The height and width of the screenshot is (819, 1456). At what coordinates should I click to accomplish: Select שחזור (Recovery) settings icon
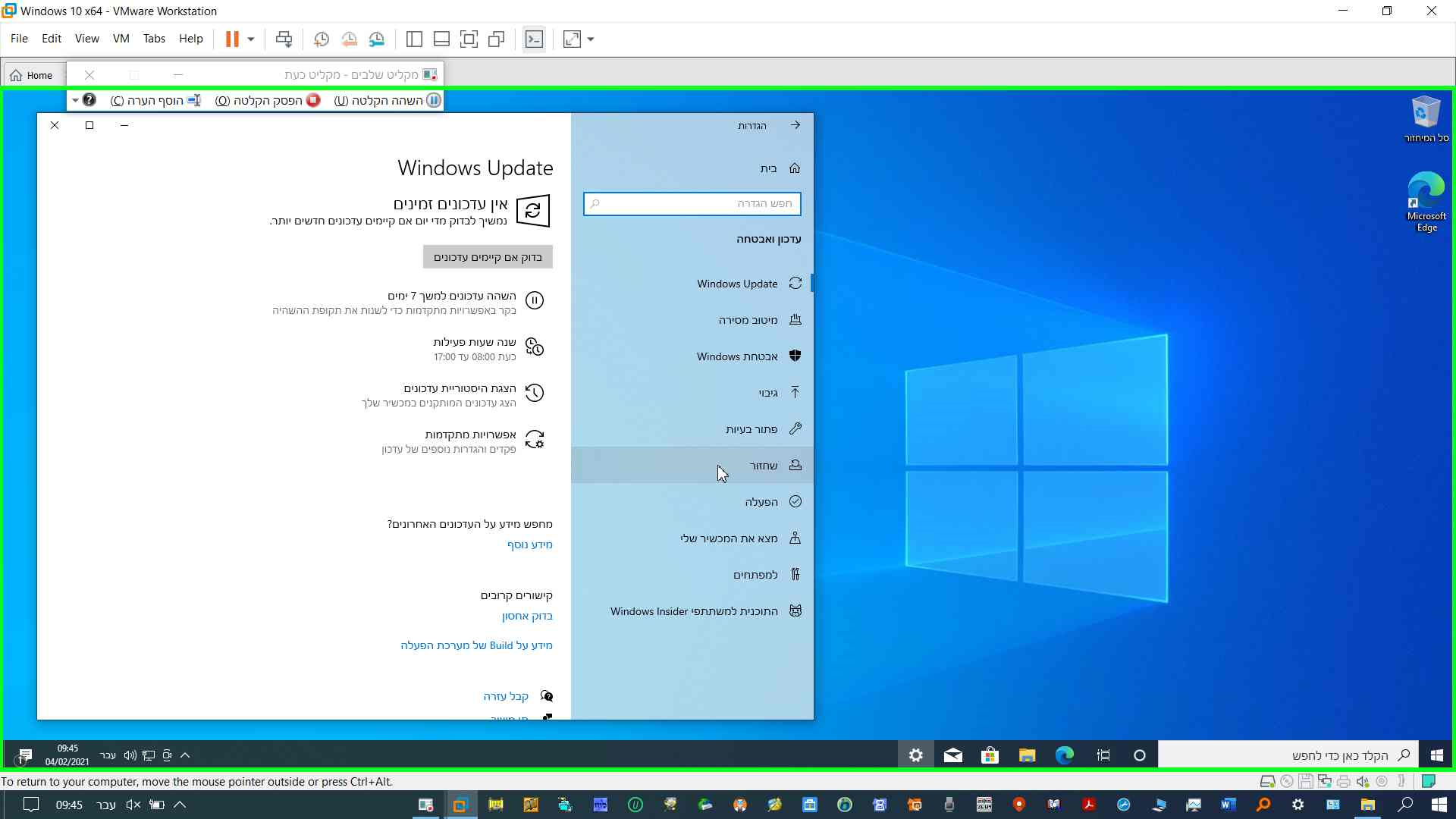click(x=796, y=465)
